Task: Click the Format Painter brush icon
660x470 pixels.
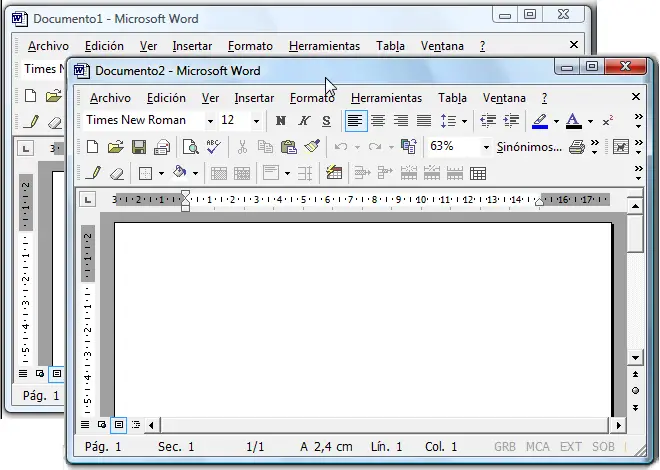Action: pos(312,146)
